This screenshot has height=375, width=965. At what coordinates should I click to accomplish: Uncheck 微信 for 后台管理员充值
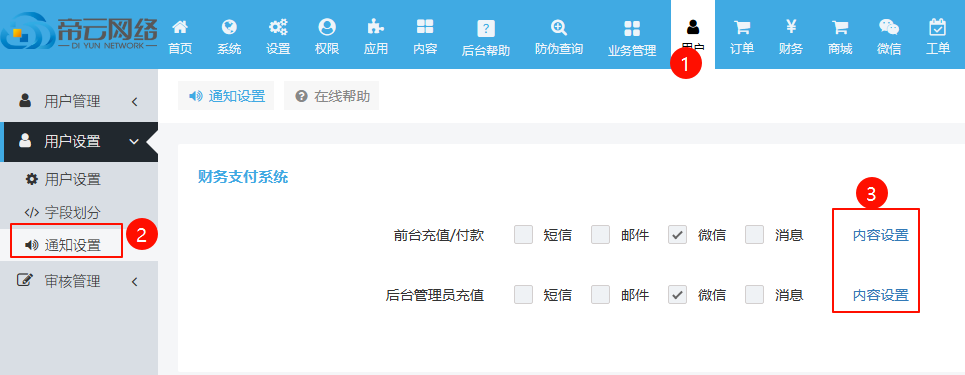pyautogui.click(x=678, y=295)
